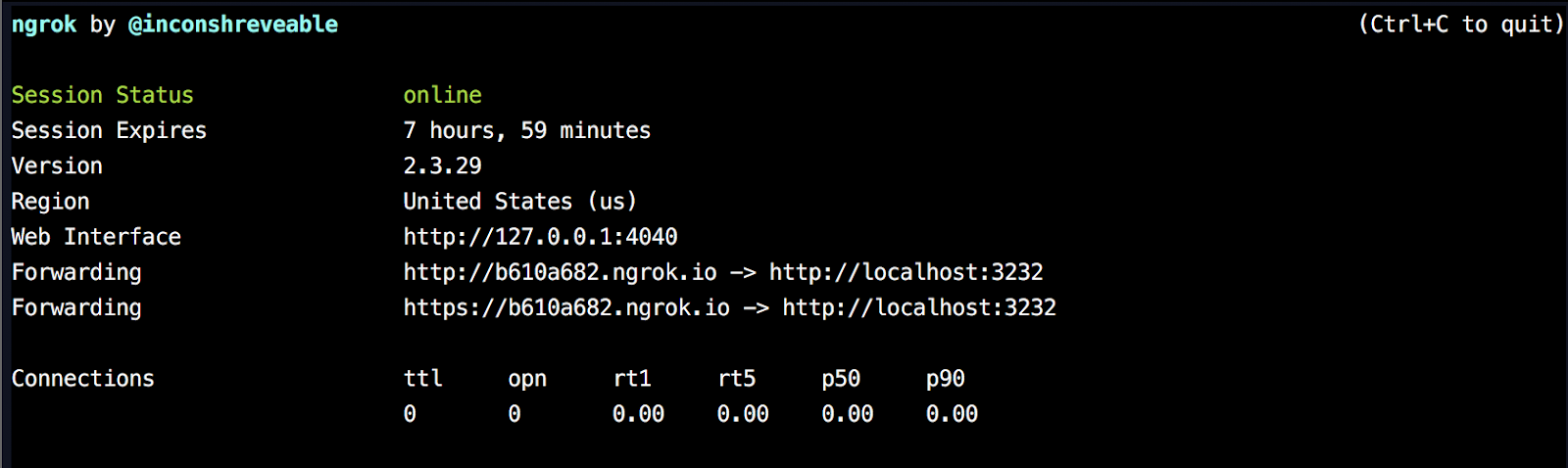
Task: Click the 'rt1' column header
Action: click(x=632, y=379)
